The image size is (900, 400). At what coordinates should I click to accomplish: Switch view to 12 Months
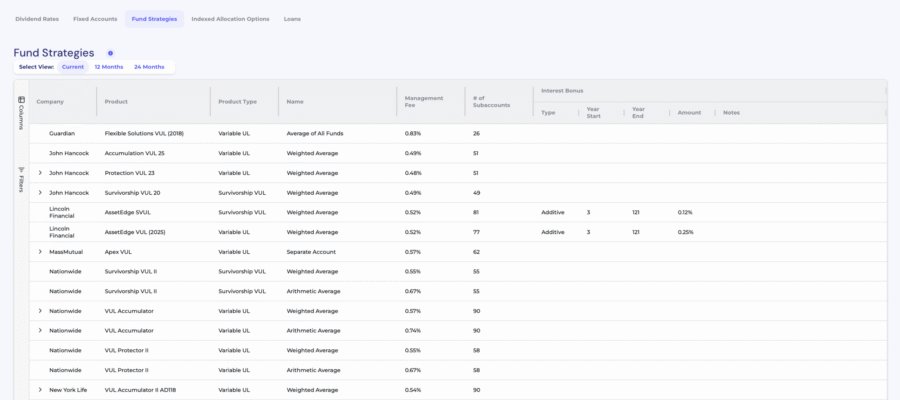coord(109,67)
